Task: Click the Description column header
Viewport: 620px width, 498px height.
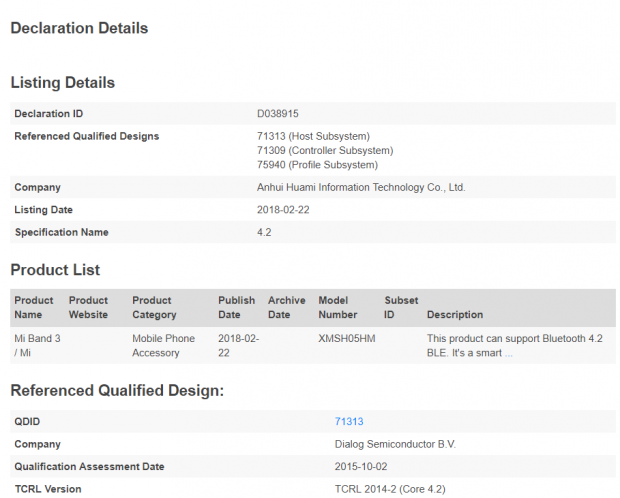Action: (x=455, y=314)
